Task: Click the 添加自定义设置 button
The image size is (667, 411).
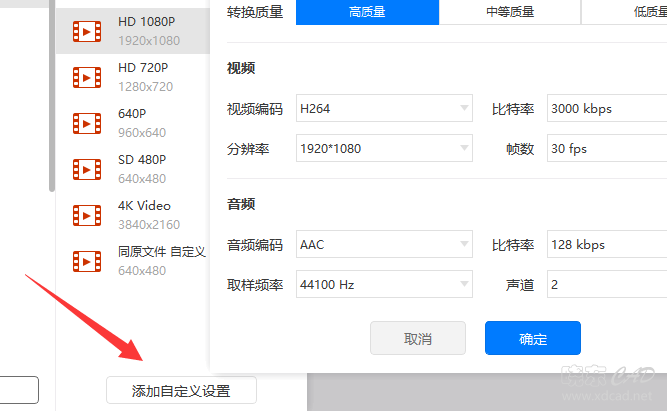Action: coord(181,390)
